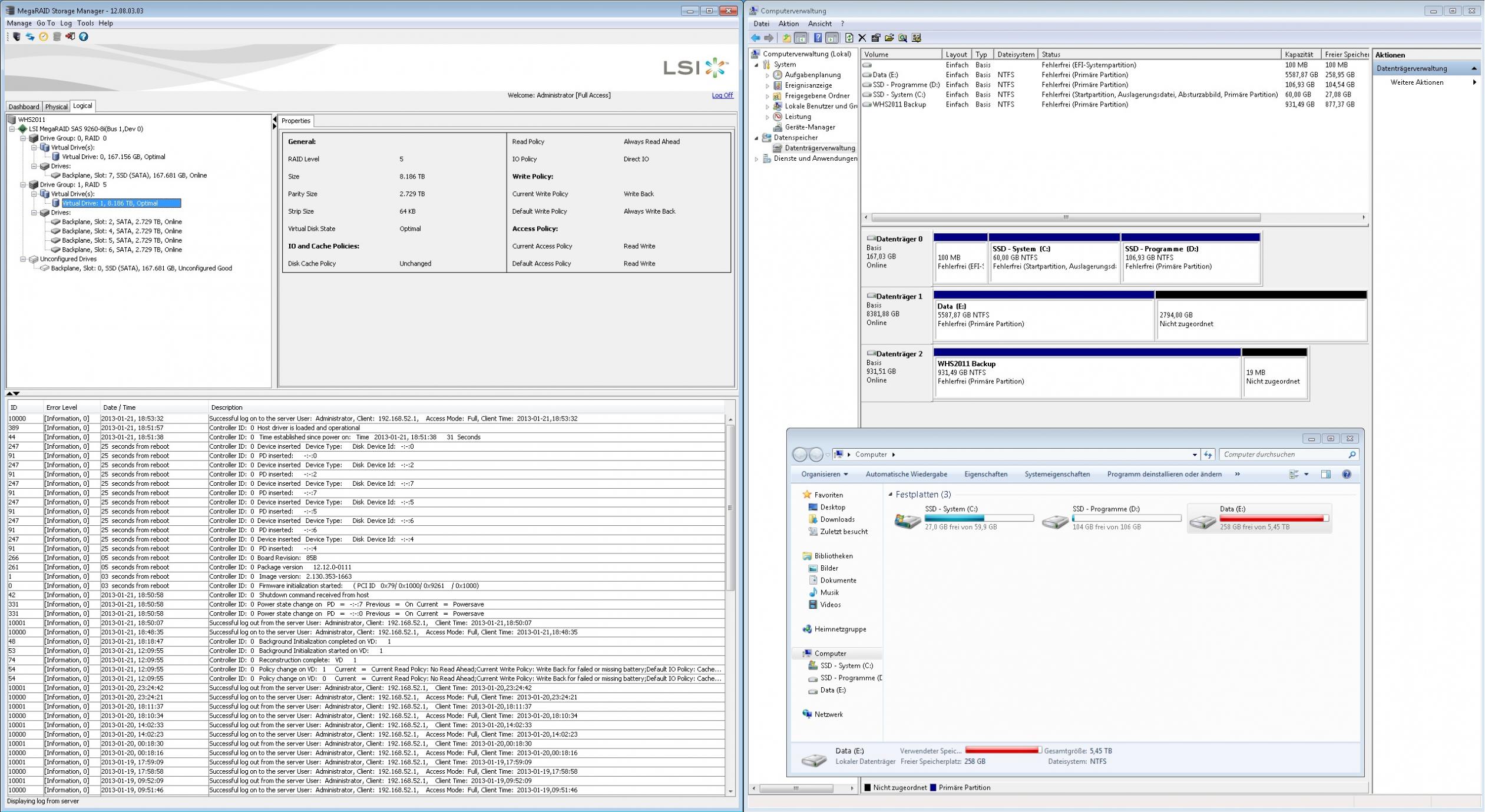Open the Go To menu in MegaRAID
1485x812 pixels.
45,24
